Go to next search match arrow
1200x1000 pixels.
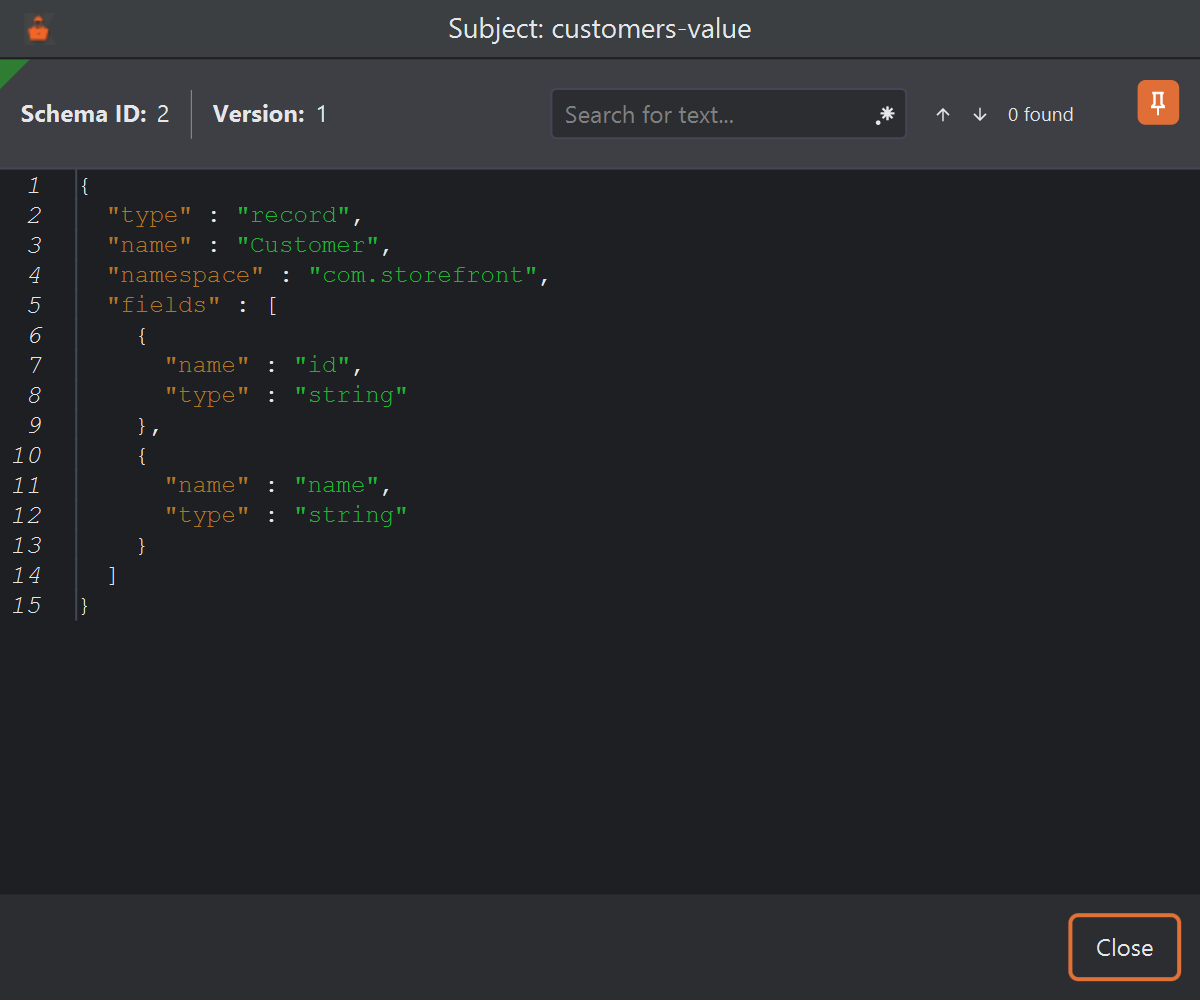point(980,115)
